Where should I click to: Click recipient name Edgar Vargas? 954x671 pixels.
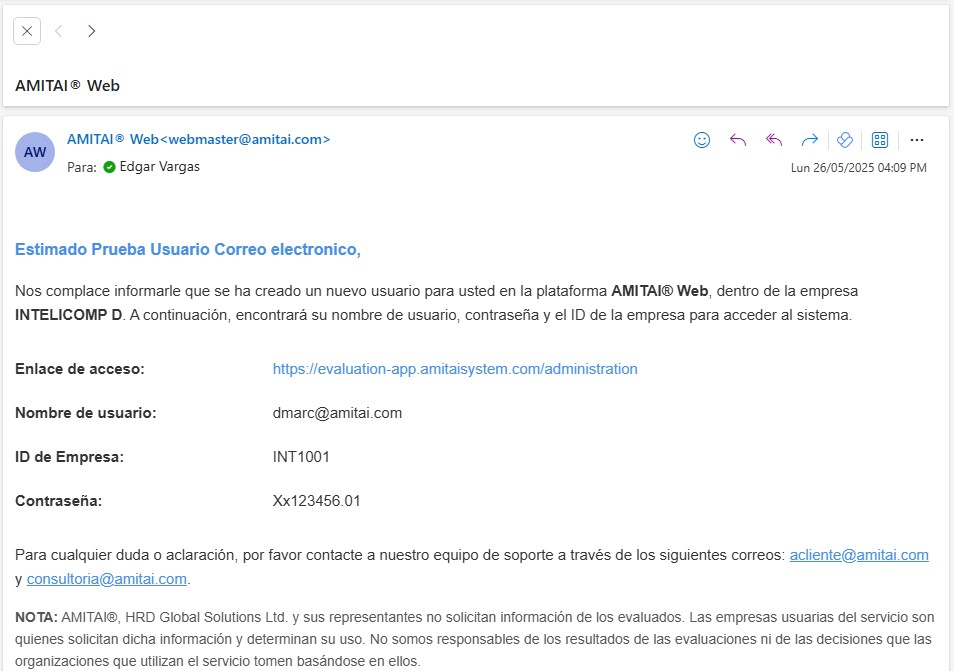pos(159,167)
